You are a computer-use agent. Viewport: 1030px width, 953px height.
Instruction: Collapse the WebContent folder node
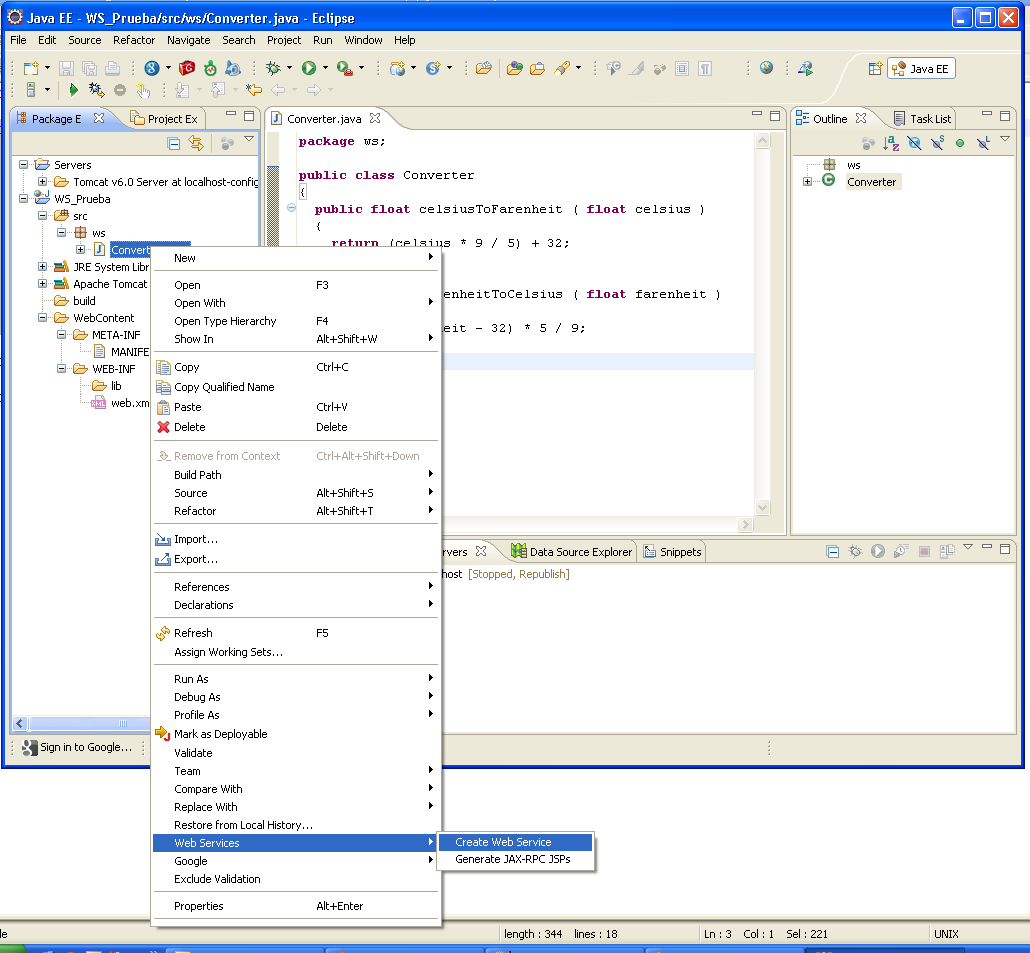pyautogui.click(x=42, y=317)
